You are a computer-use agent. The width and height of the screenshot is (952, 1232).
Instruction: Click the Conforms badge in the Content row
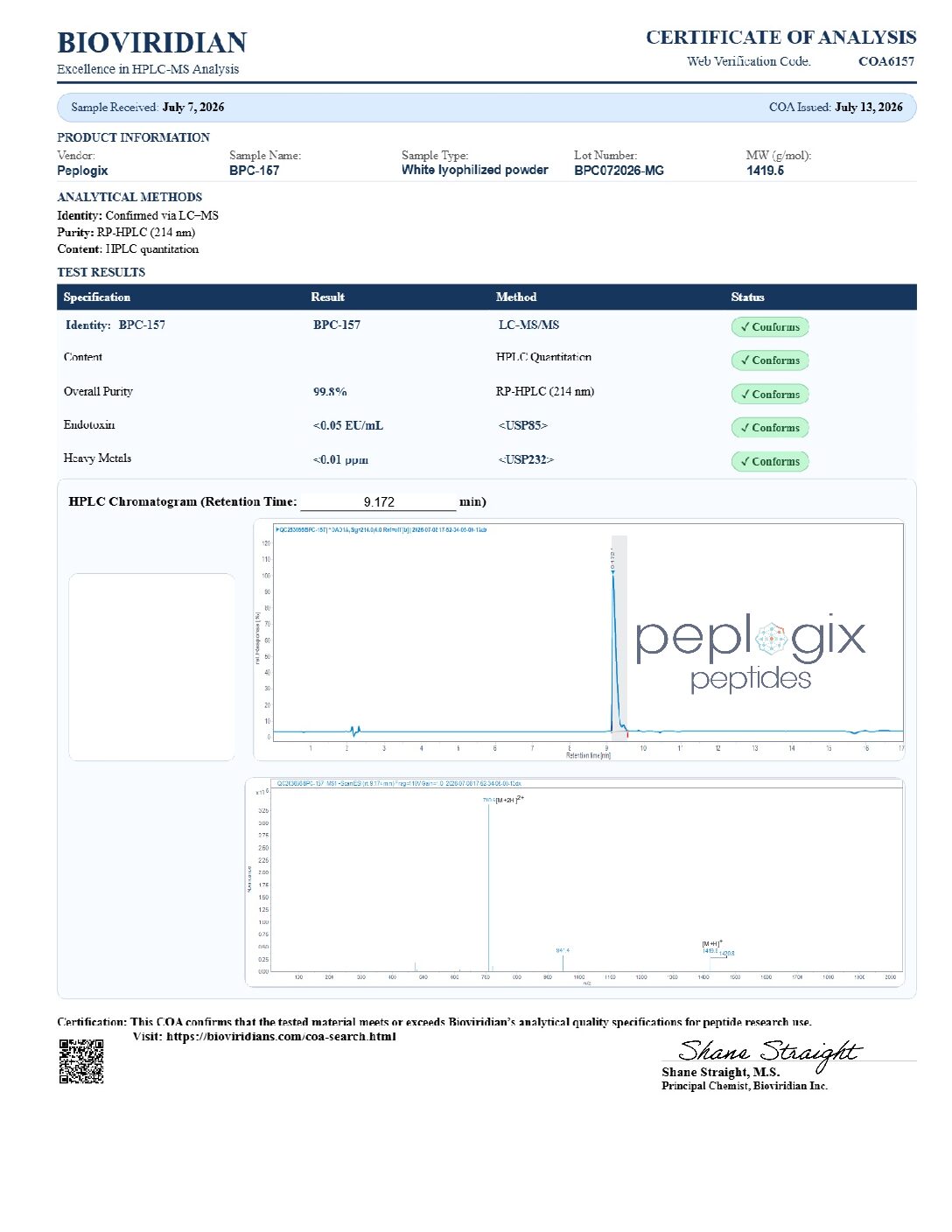pos(770,360)
